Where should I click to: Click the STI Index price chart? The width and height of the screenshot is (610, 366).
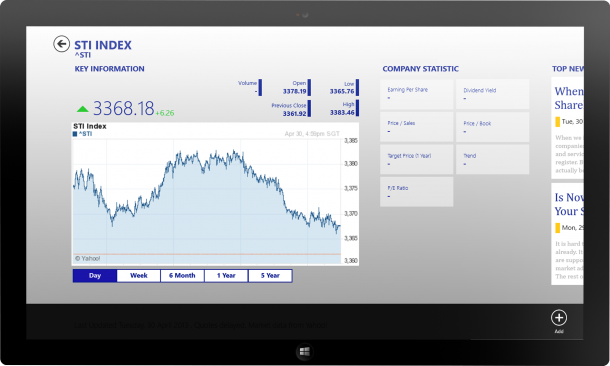click(x=216, y=194)
